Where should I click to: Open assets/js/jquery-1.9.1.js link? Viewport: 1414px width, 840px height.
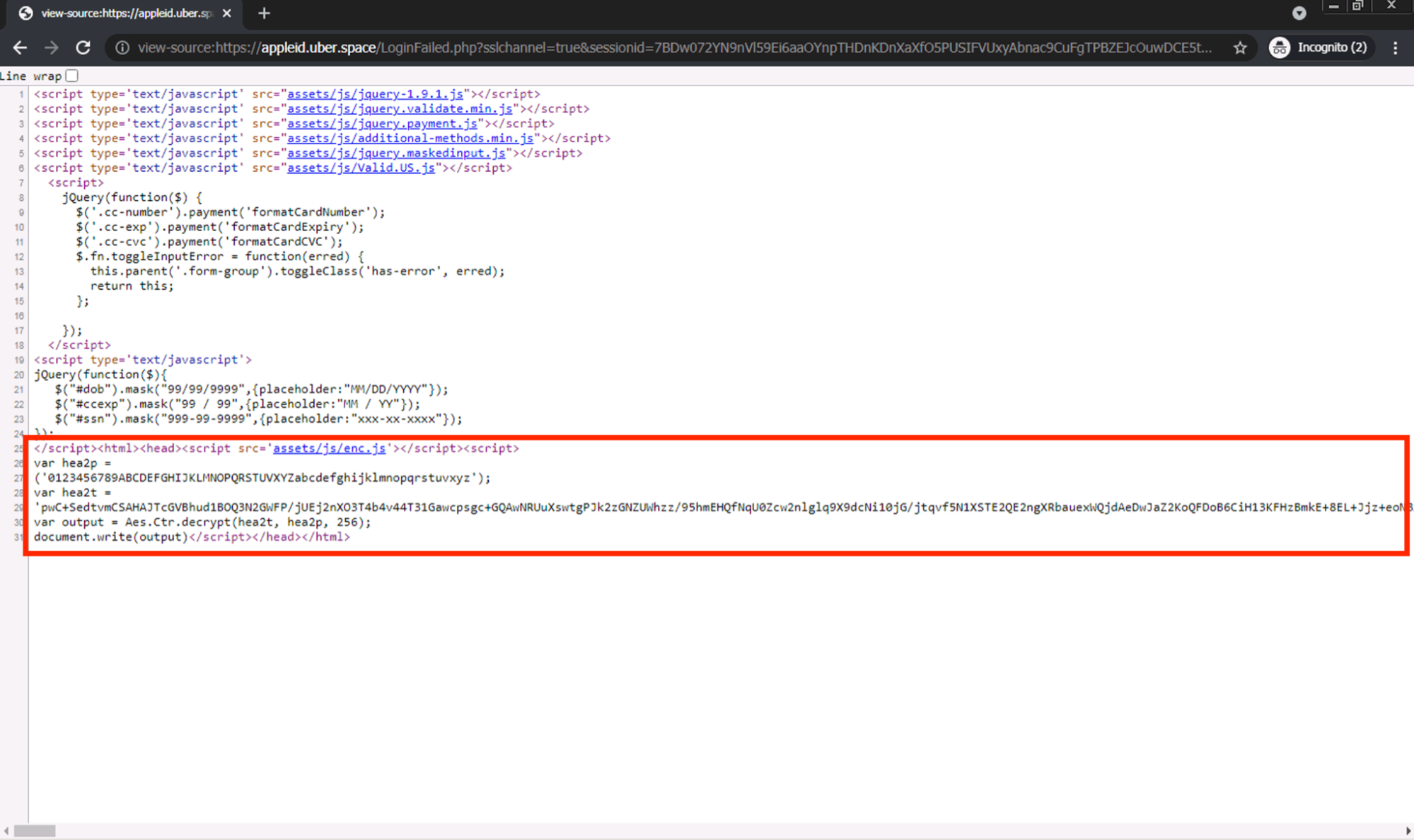click(x=375, y=94)
